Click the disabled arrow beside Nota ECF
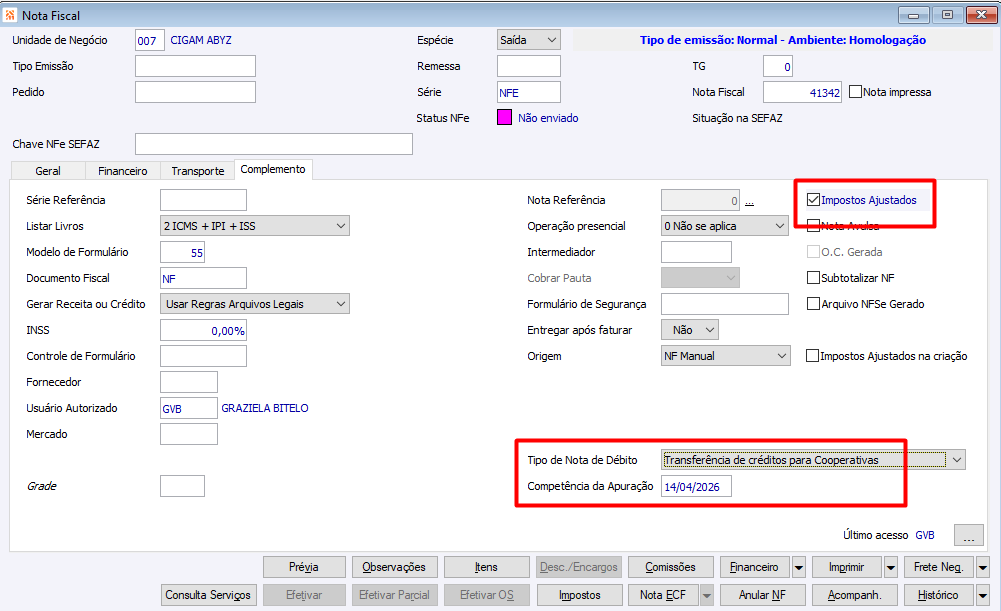1001x611 pixels. tap(707, 595)
